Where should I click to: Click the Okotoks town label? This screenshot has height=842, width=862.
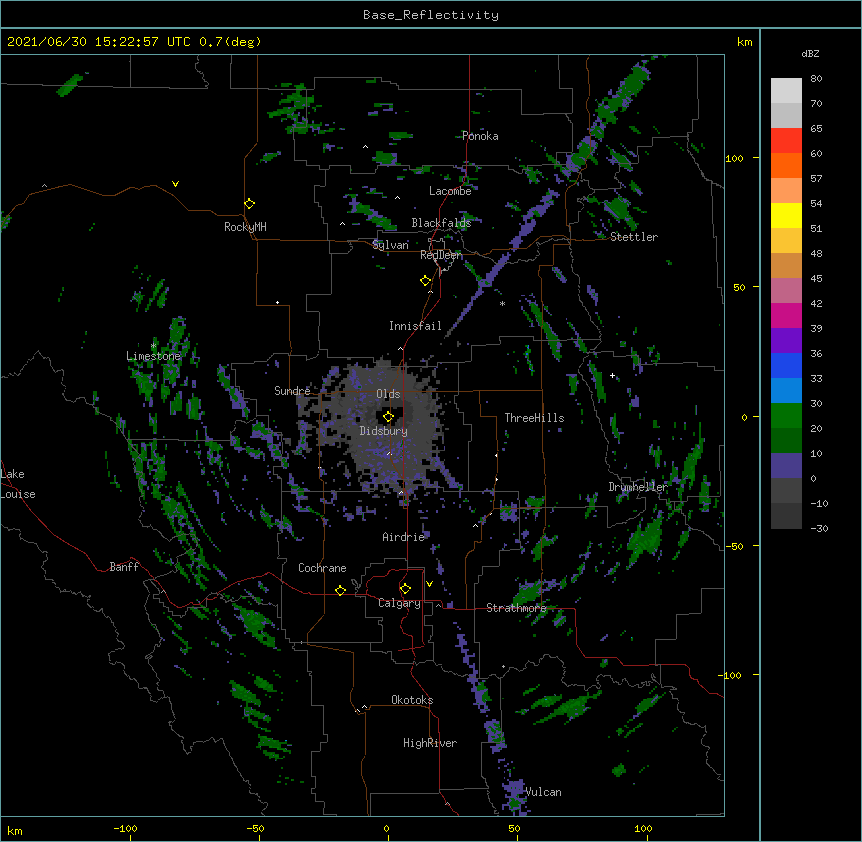click(412, 700)
